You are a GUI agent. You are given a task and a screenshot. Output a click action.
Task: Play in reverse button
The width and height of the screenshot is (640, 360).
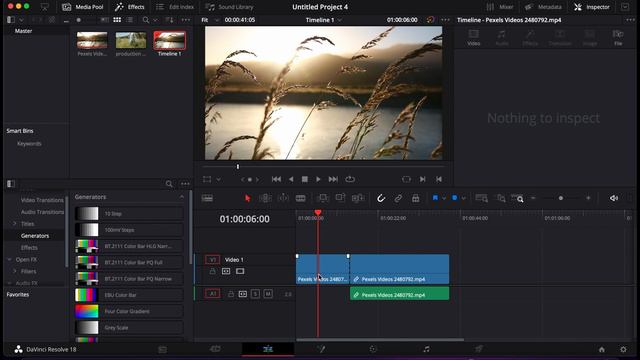(291, 179)
